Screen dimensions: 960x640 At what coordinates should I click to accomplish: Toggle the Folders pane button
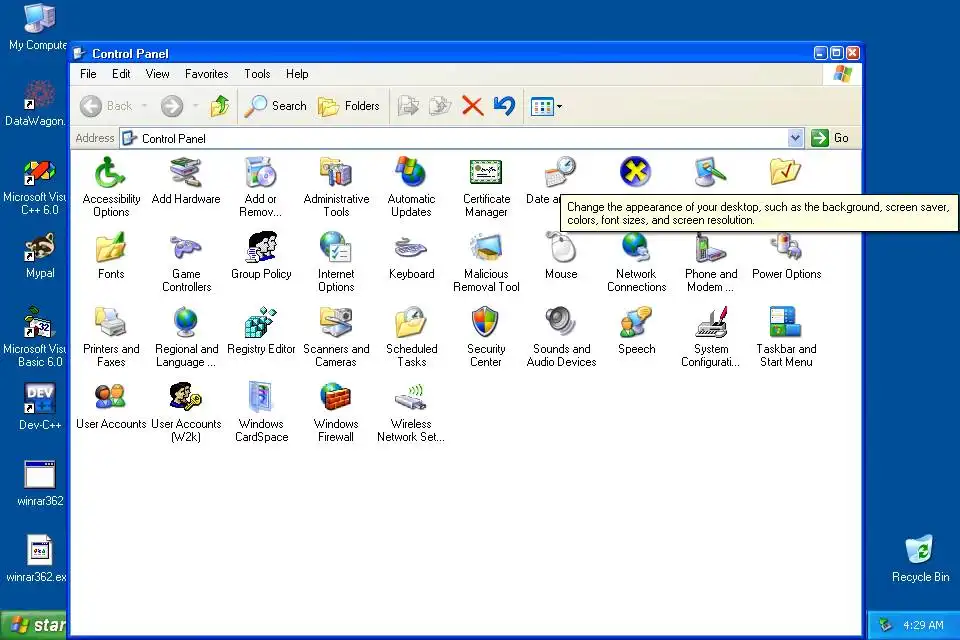point(349,106)
